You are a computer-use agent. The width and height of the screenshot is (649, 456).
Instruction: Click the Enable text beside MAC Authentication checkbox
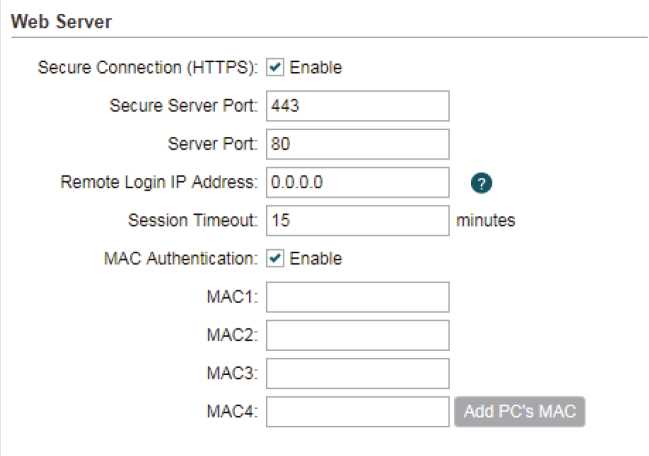tap(315, 259)
